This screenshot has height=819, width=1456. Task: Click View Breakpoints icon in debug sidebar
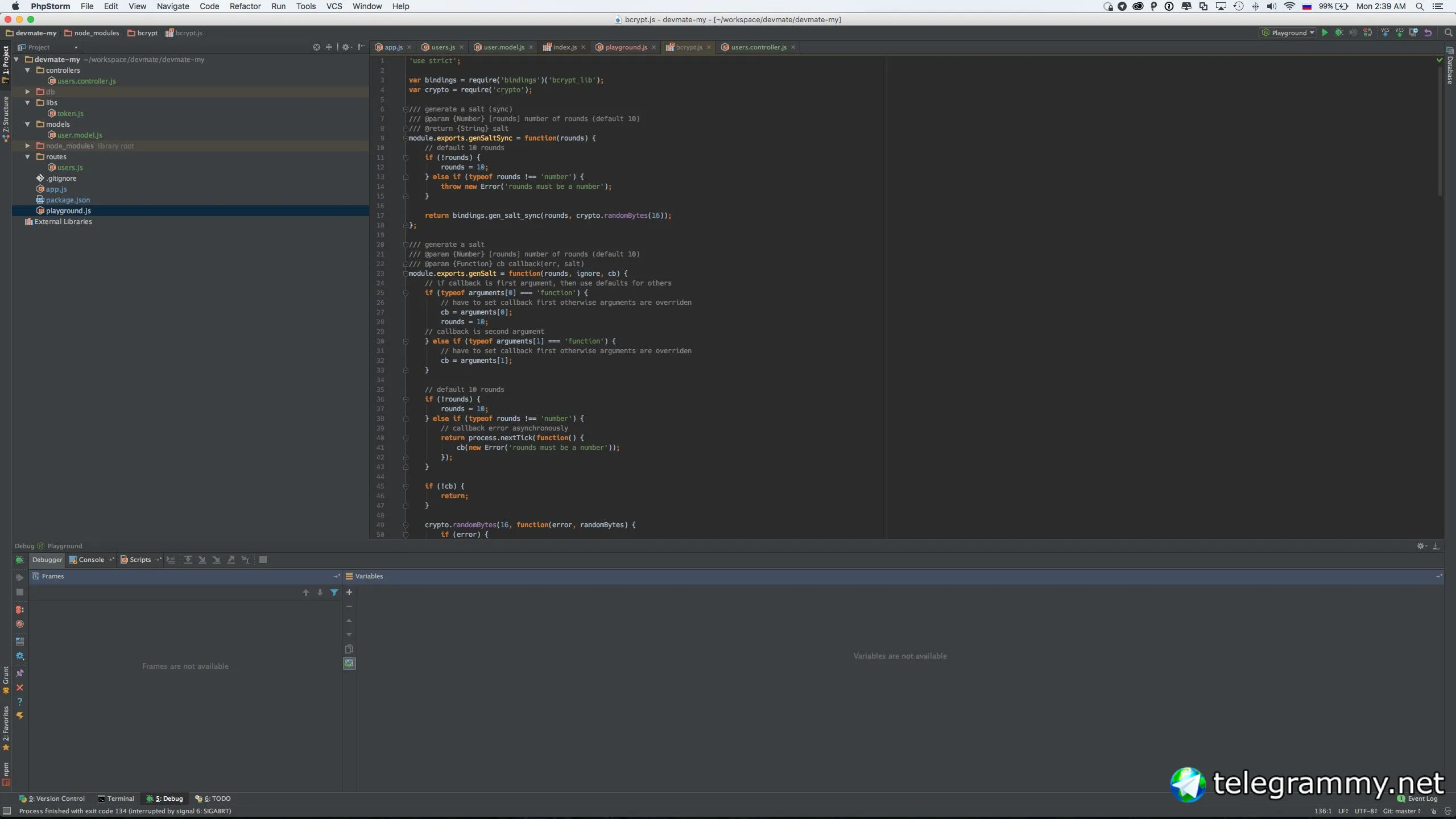coord(20,610)
